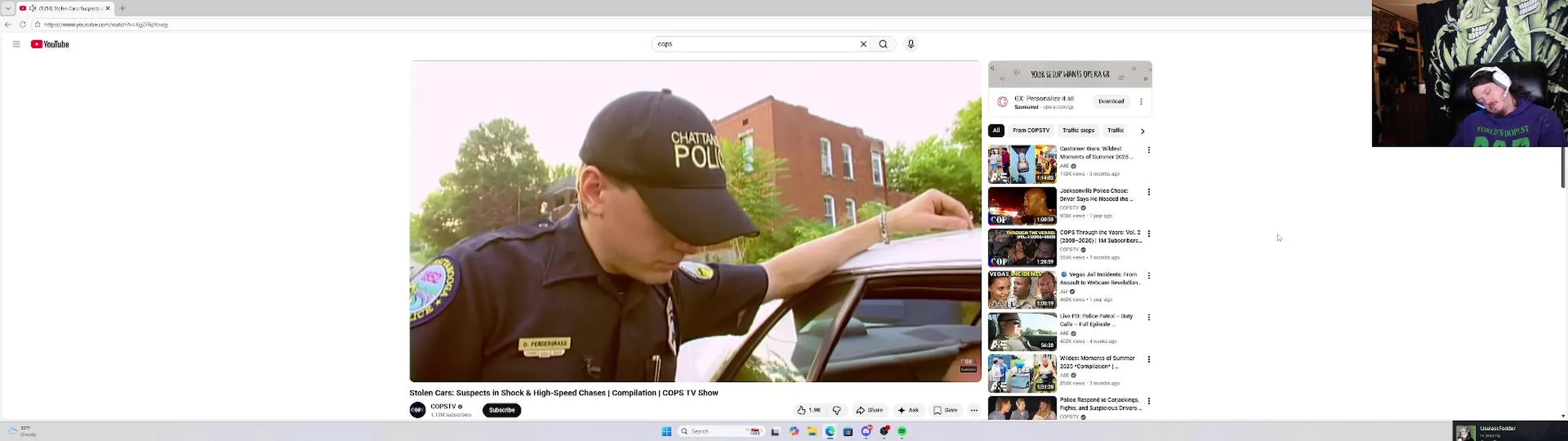Screen dimensions: 1568x441
Task: Open File Explorer from the taskbar
Action: (x=812, y=432)
